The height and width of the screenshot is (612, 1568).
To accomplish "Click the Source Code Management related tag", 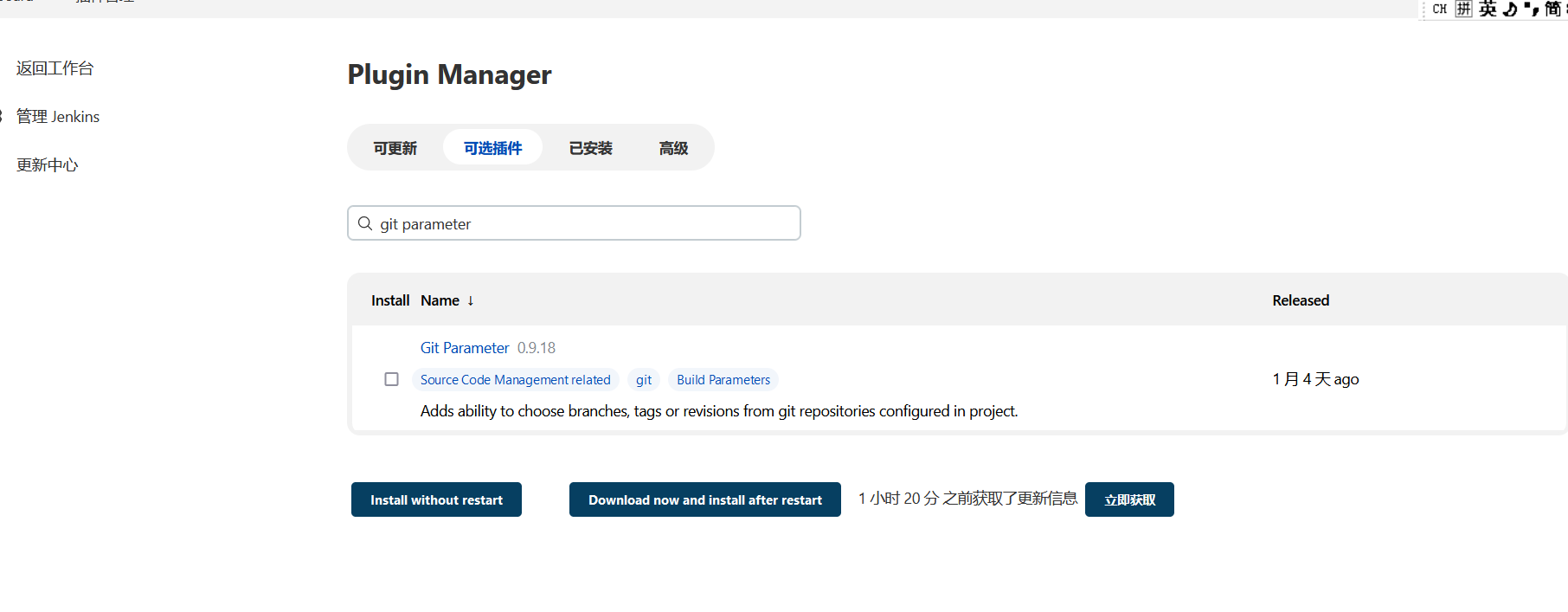I will coord(516,380).
